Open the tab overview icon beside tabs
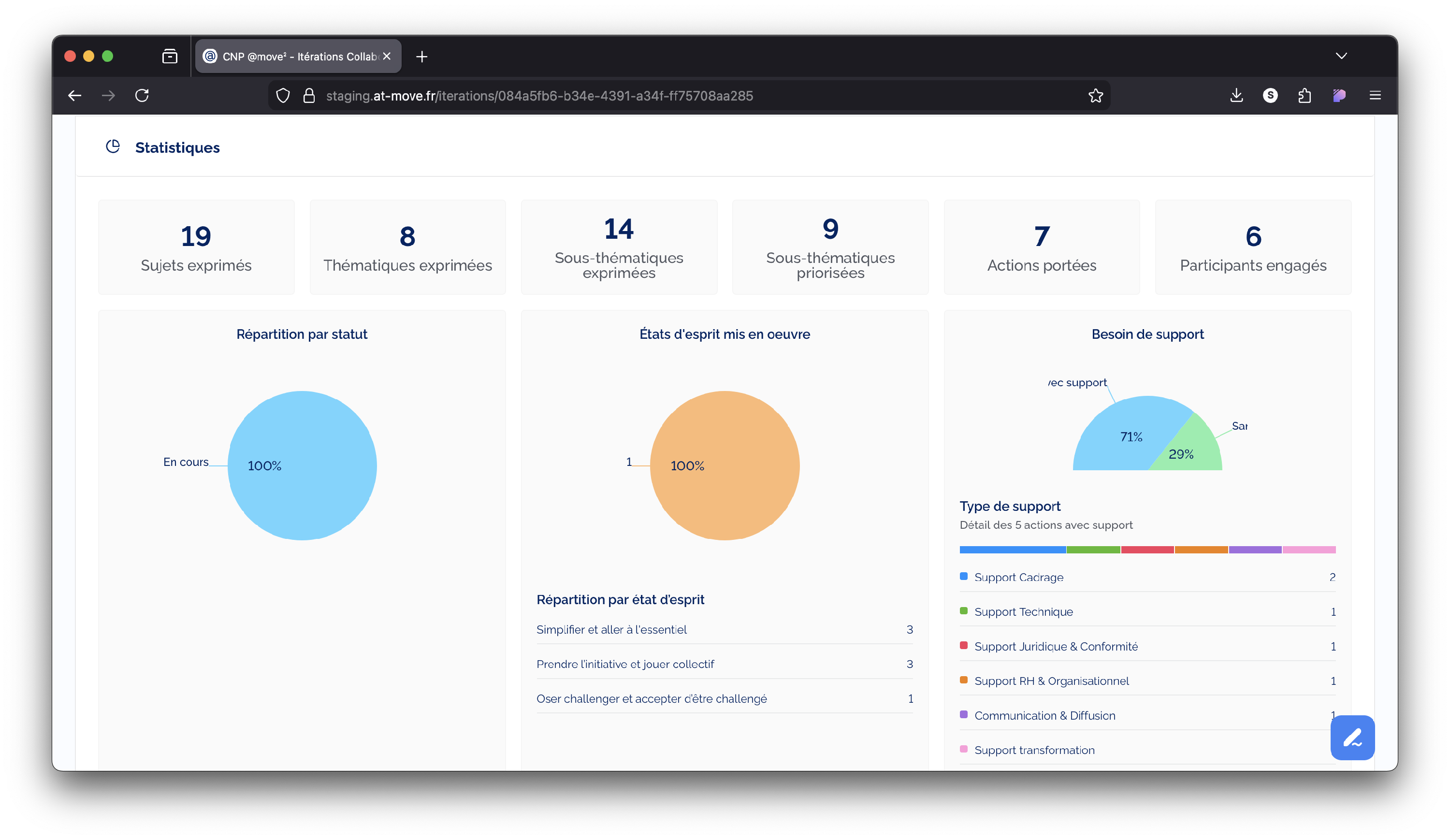Viewport: 1450px width, 840px height. pyautogui.click(x=170, y=57)
